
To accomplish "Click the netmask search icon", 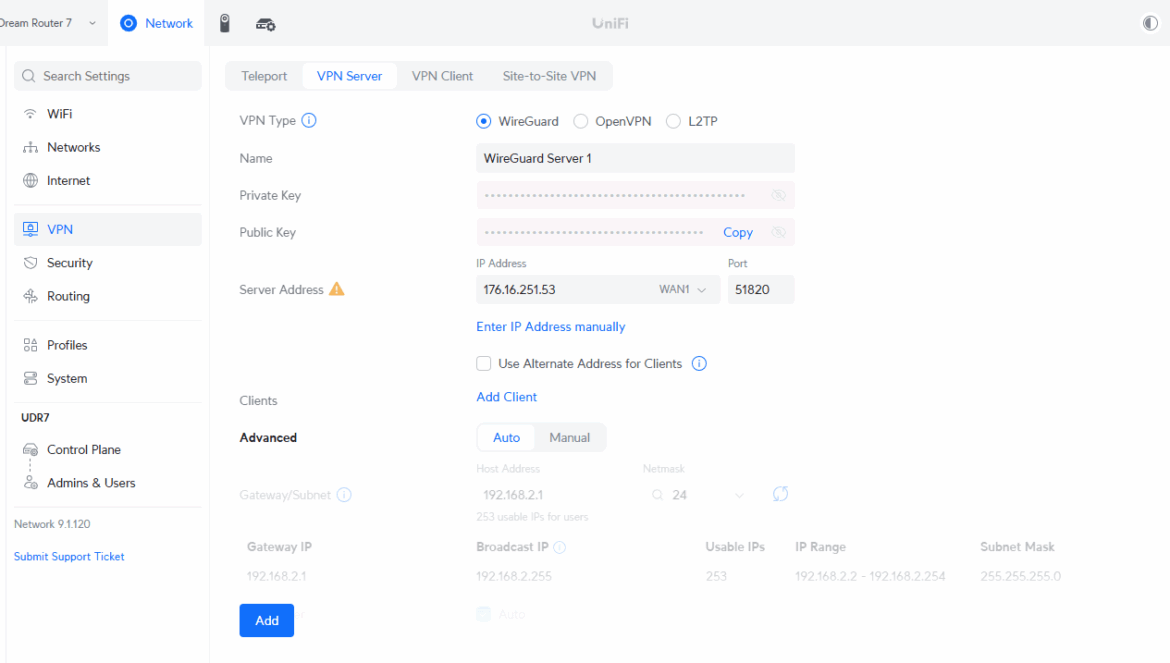I will [x=657, y=494].
